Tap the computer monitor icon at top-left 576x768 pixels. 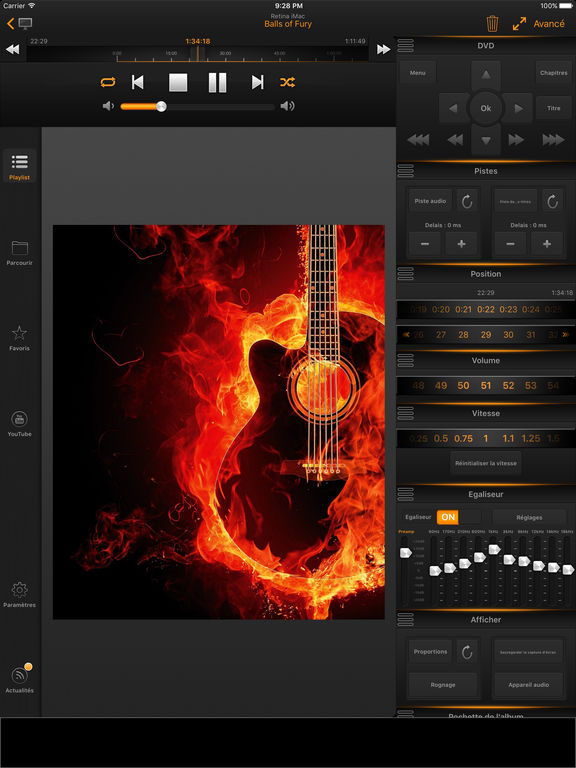pos(25,23)
